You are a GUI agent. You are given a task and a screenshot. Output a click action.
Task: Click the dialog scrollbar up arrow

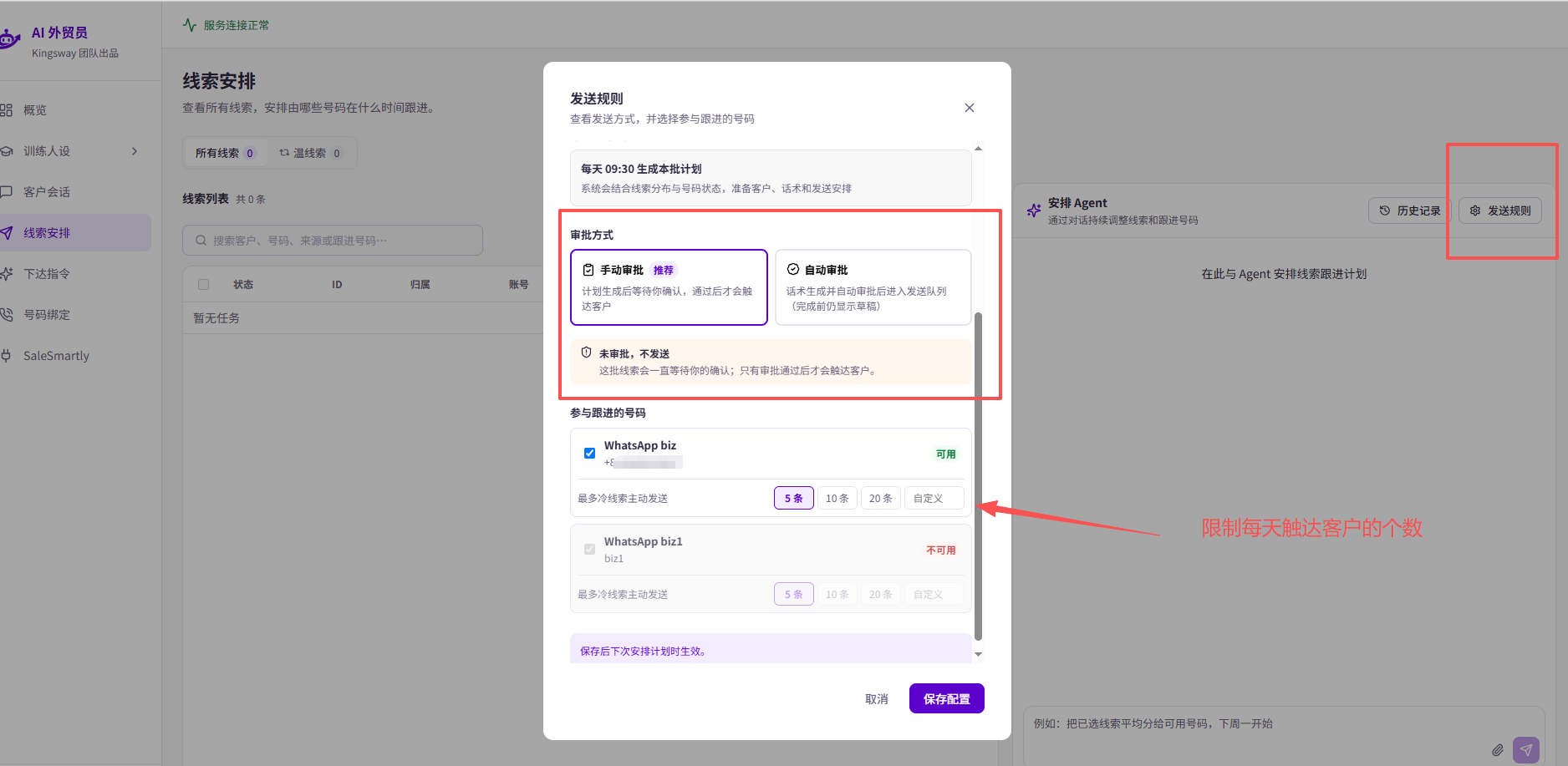(978, 149)
